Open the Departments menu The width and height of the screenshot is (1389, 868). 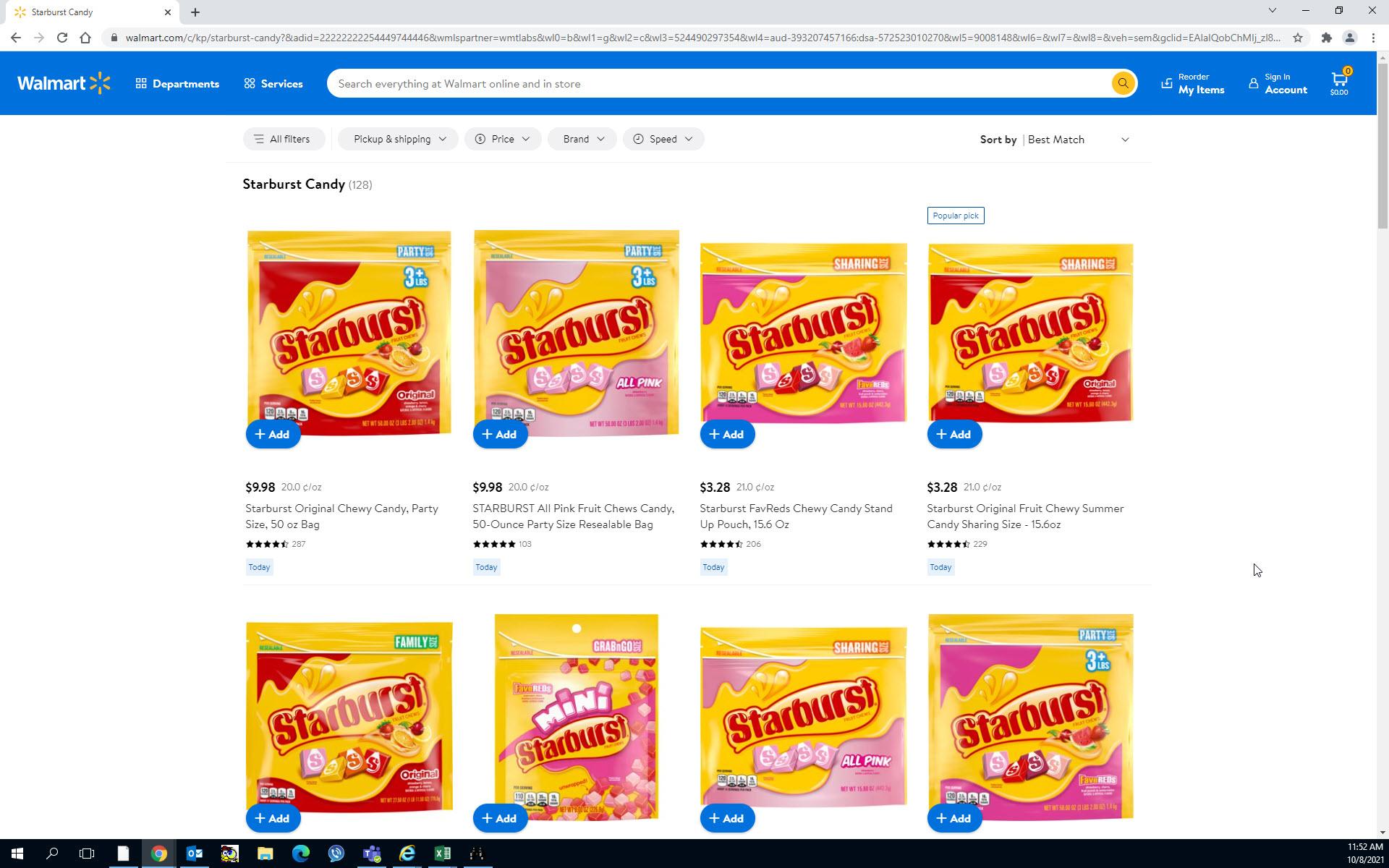(x=177, y=84)
